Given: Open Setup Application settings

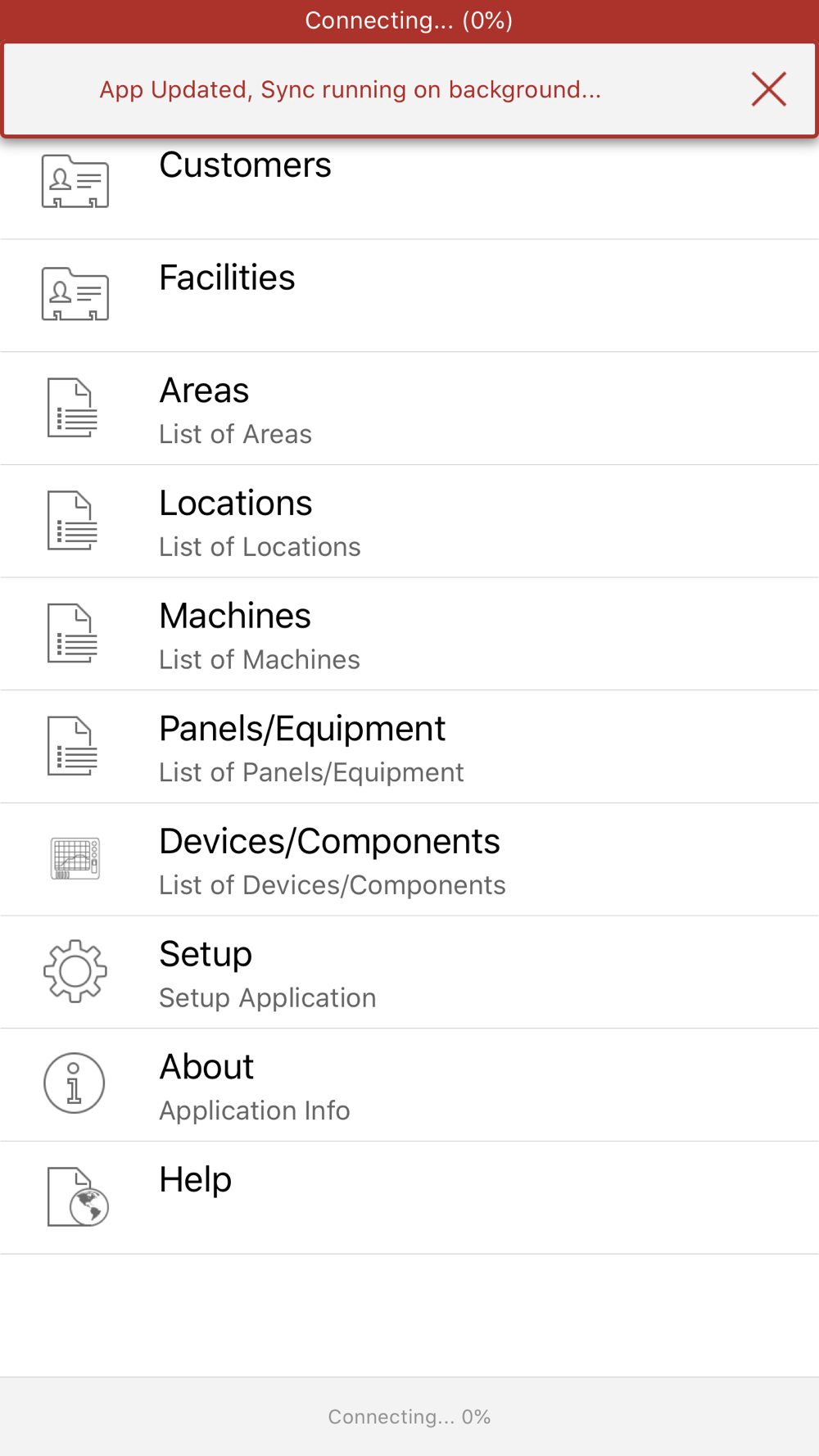Looking at the screenshot, I should coord(267,998).
